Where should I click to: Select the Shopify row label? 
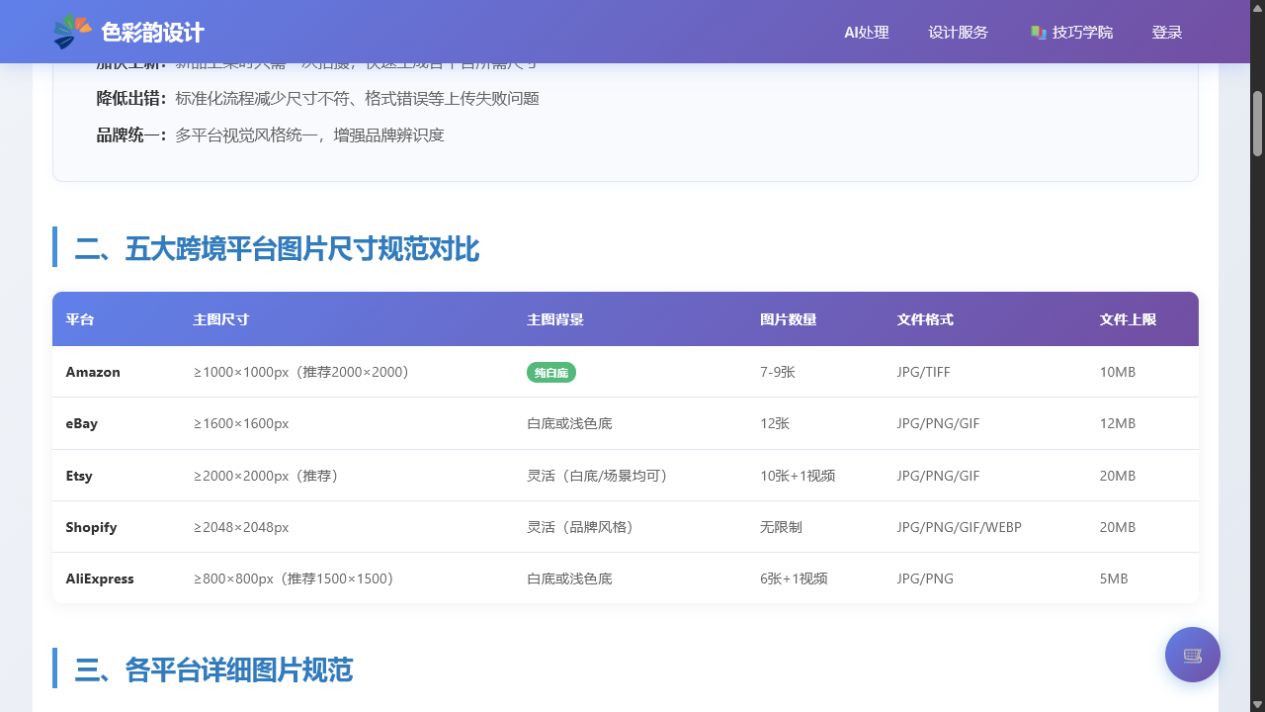pos(91,527)
